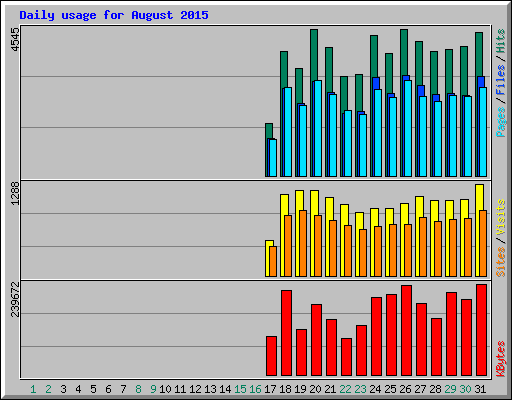512x400 pixels.
Task: Click day 16 on the x-axis
Action: coord(255,389)
